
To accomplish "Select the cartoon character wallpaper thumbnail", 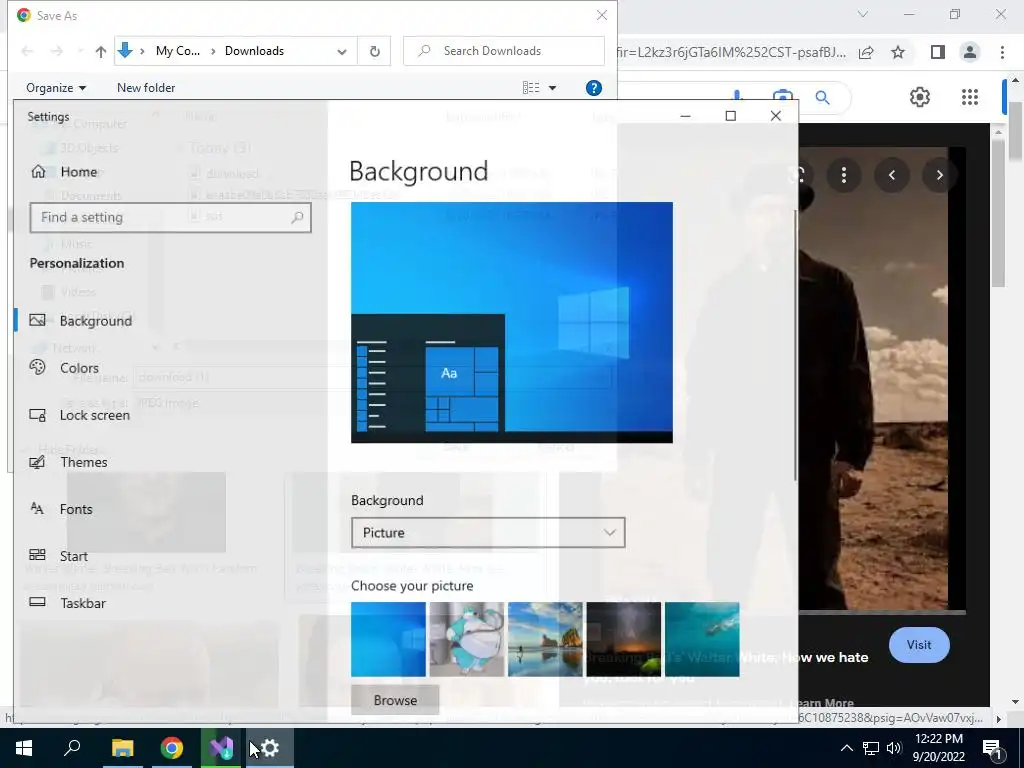I will click(467, 639).
